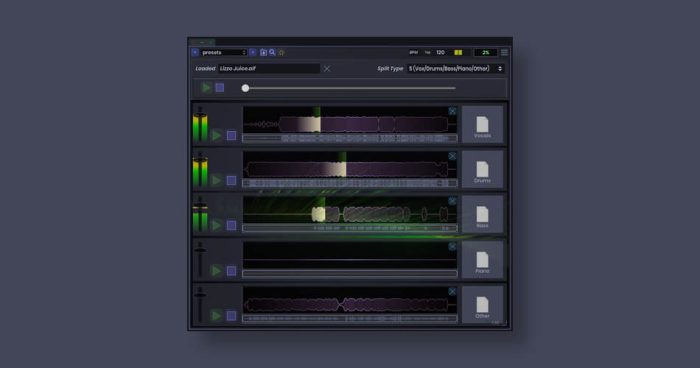Screen dimensions: 700x368
Task: Stop the Drums stem
Action: 231,180
